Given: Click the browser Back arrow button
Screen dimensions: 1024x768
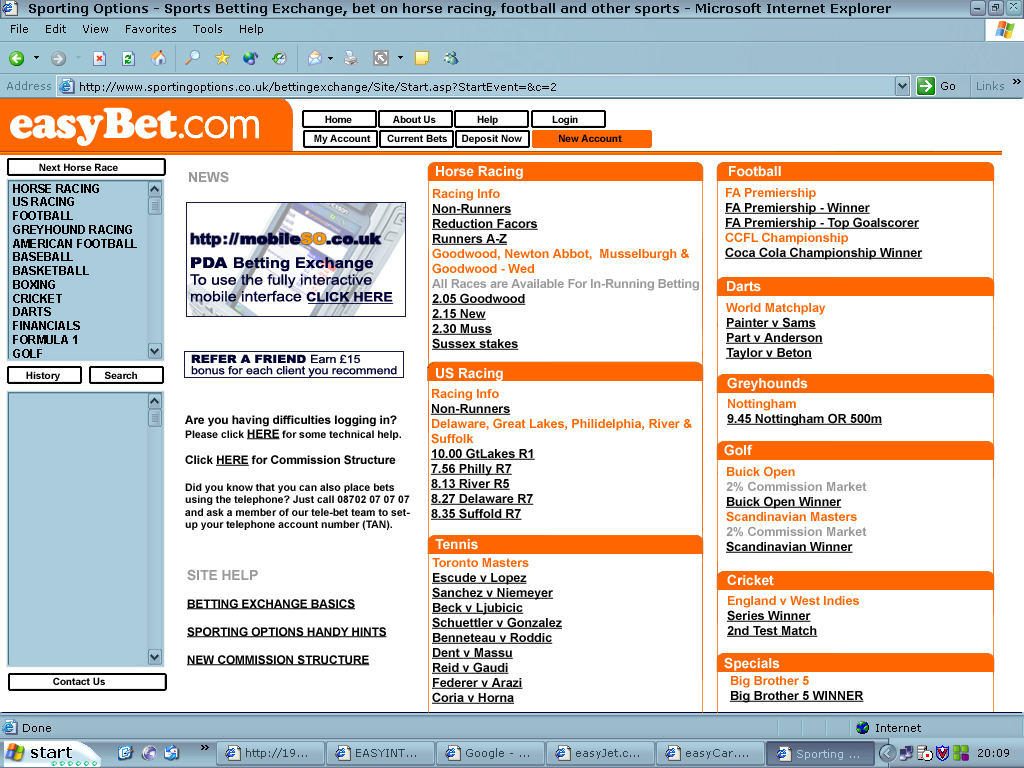Looking at the screenshot, I should click(x=17, y=58).
